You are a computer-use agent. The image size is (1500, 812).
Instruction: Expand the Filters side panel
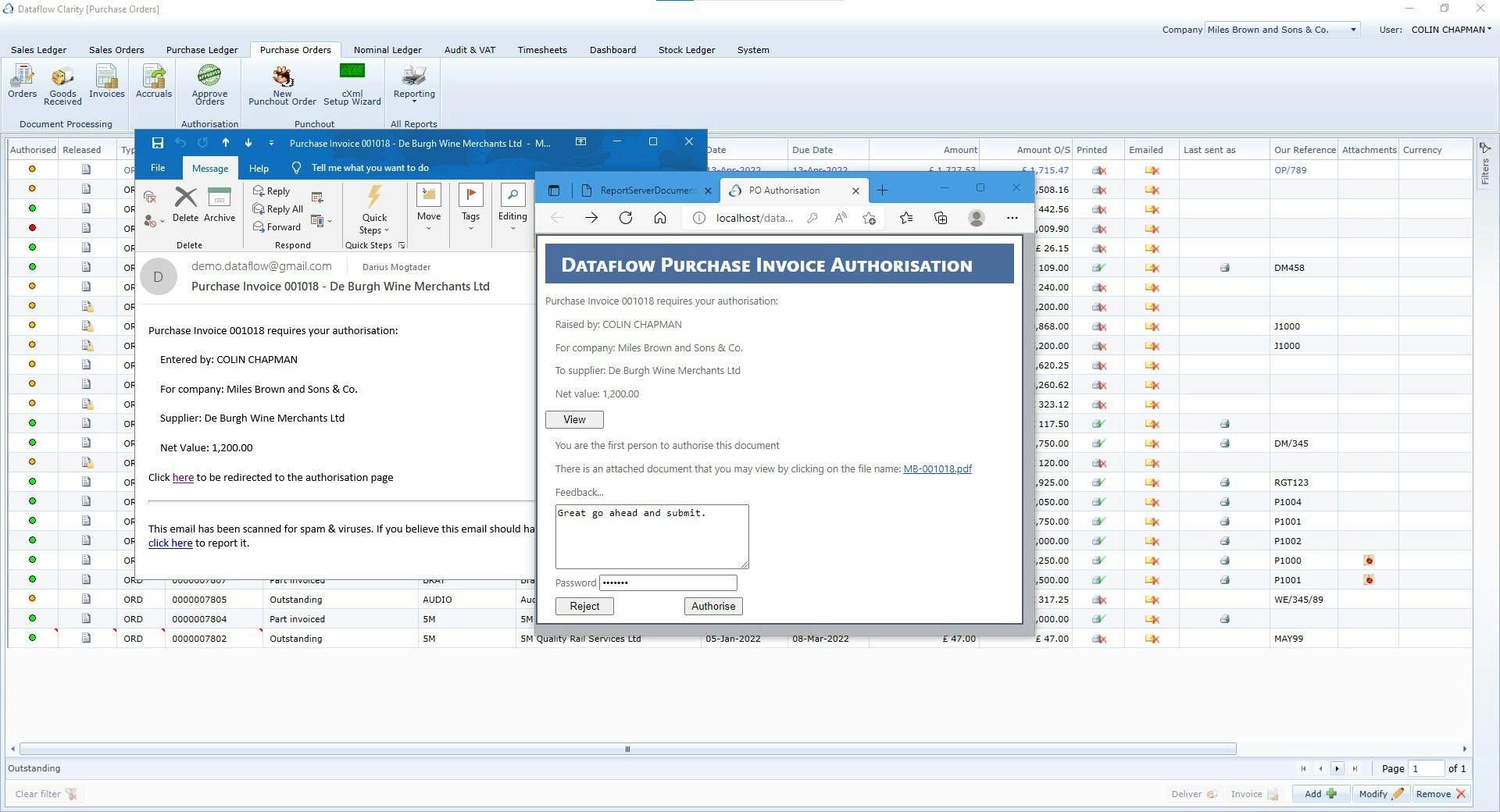pyautogui.click(x=1485, y=166)
